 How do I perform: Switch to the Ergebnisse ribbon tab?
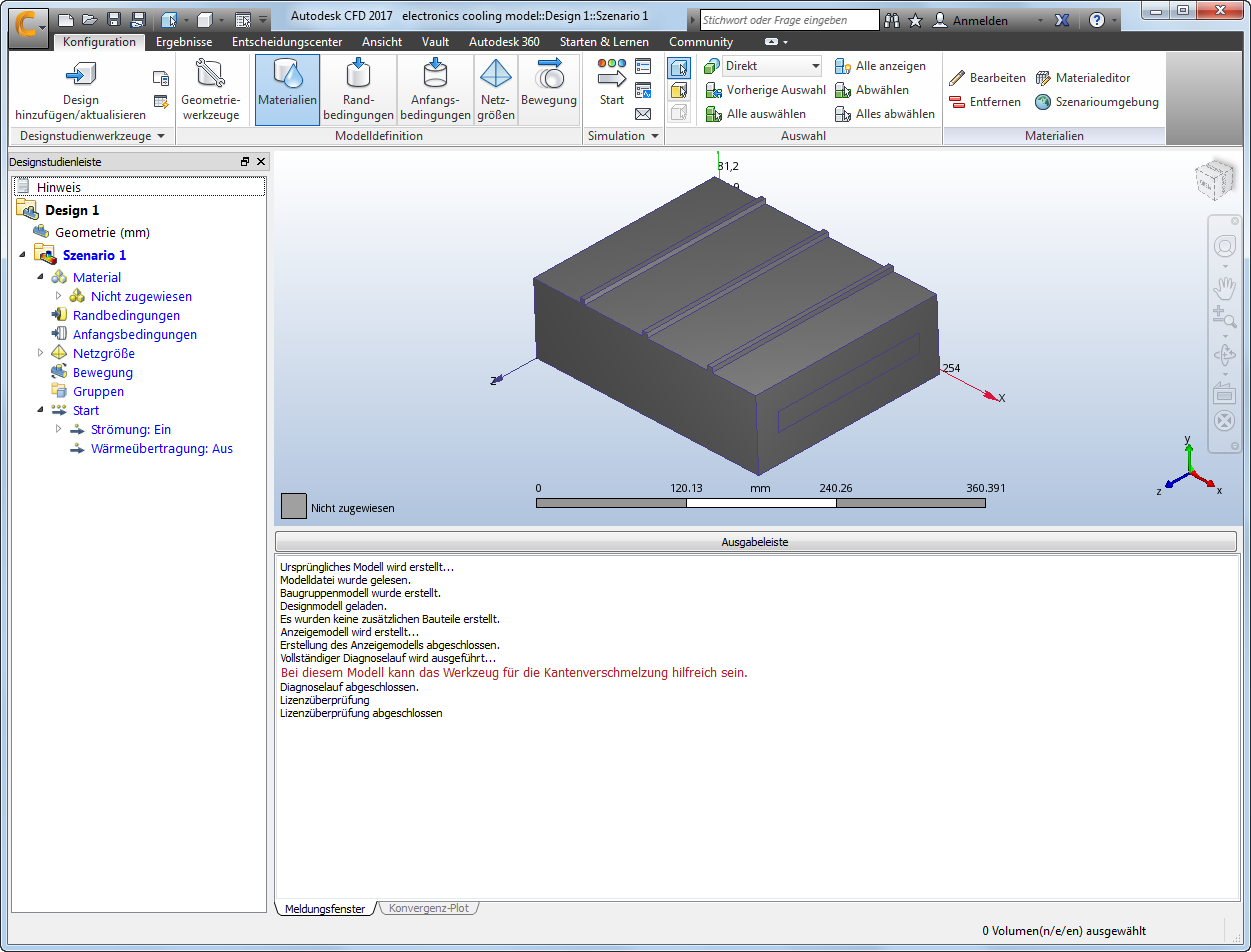pyautogui.click(x=184, y=42)
